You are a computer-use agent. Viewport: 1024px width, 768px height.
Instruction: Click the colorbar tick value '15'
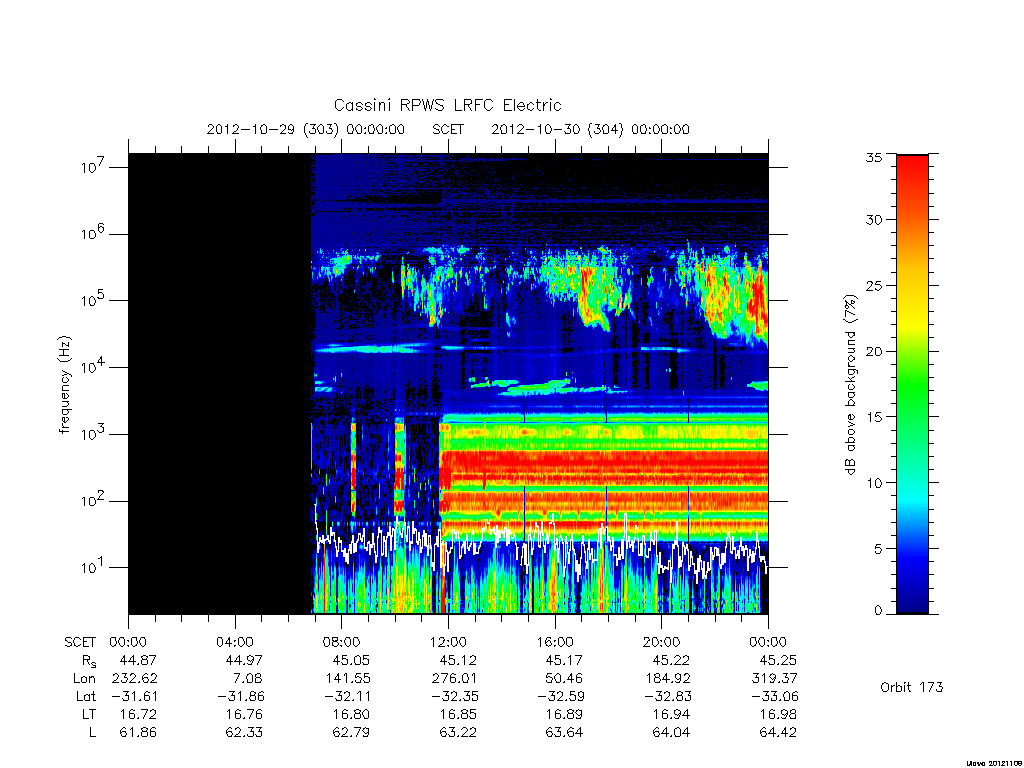click(x=874, y=417)
